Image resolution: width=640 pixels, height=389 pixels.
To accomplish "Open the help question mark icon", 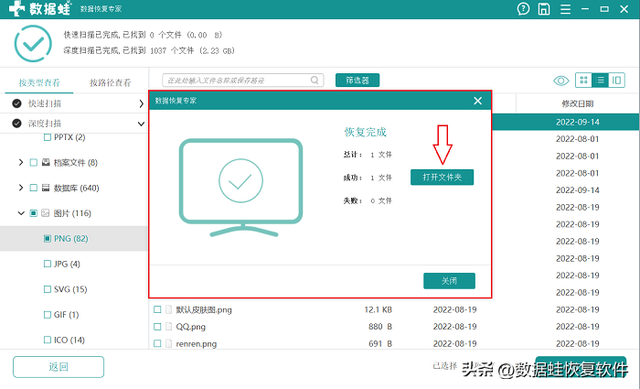I will coord(523,9).
